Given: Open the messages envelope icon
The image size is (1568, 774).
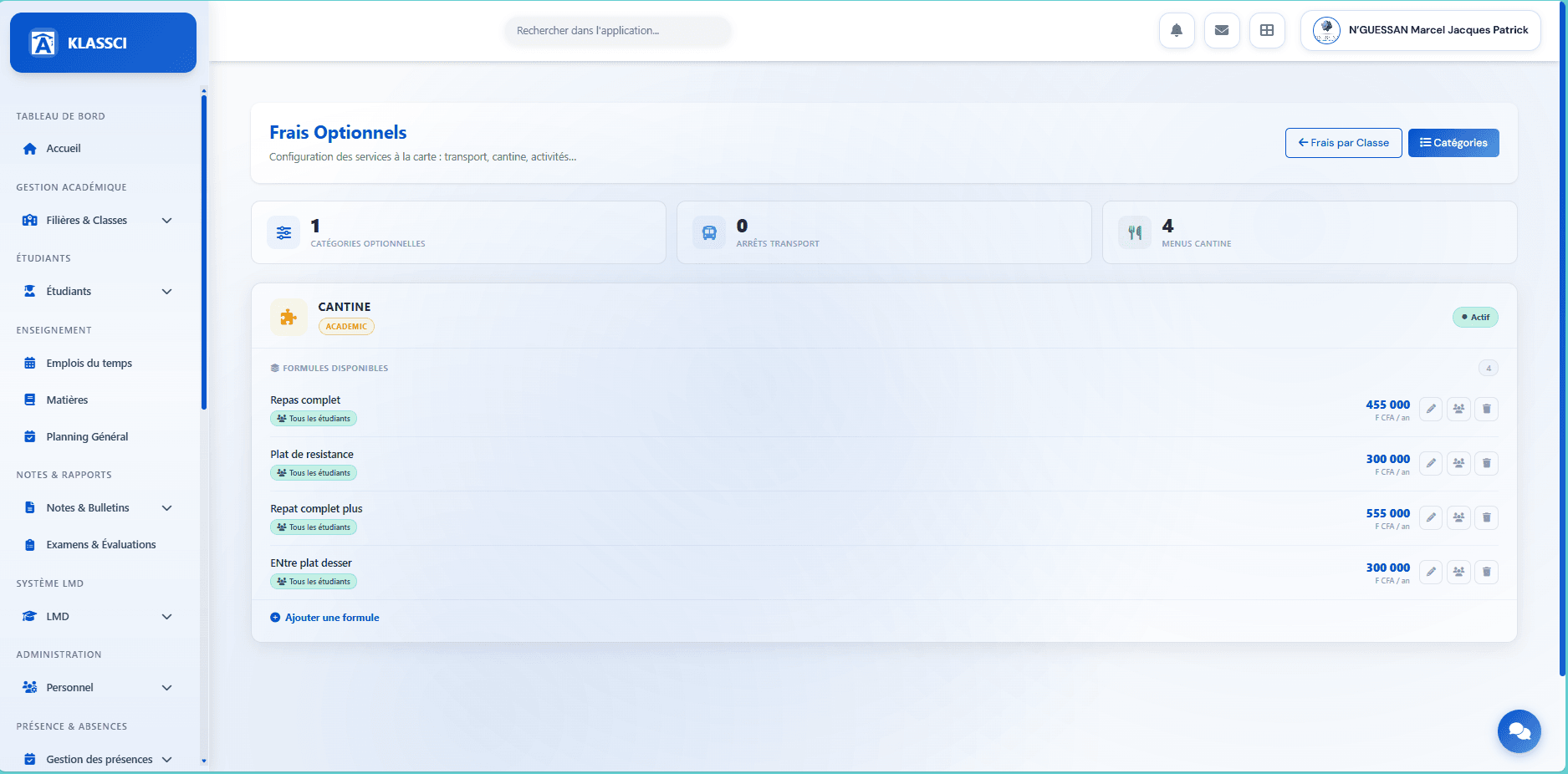Looking at the screenshot, I should tap(1221, 31).
